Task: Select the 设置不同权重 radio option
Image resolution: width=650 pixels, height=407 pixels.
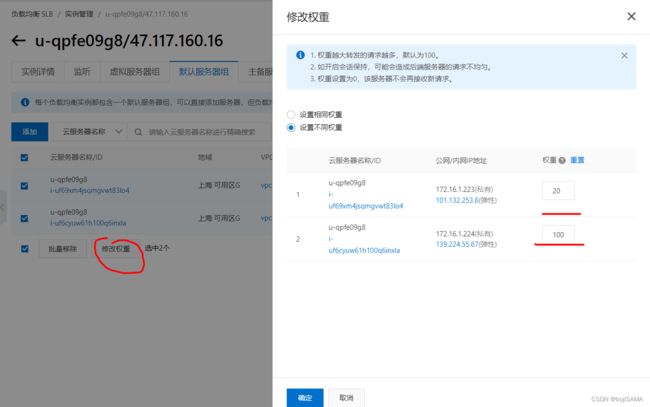Action: click(291, 127)
